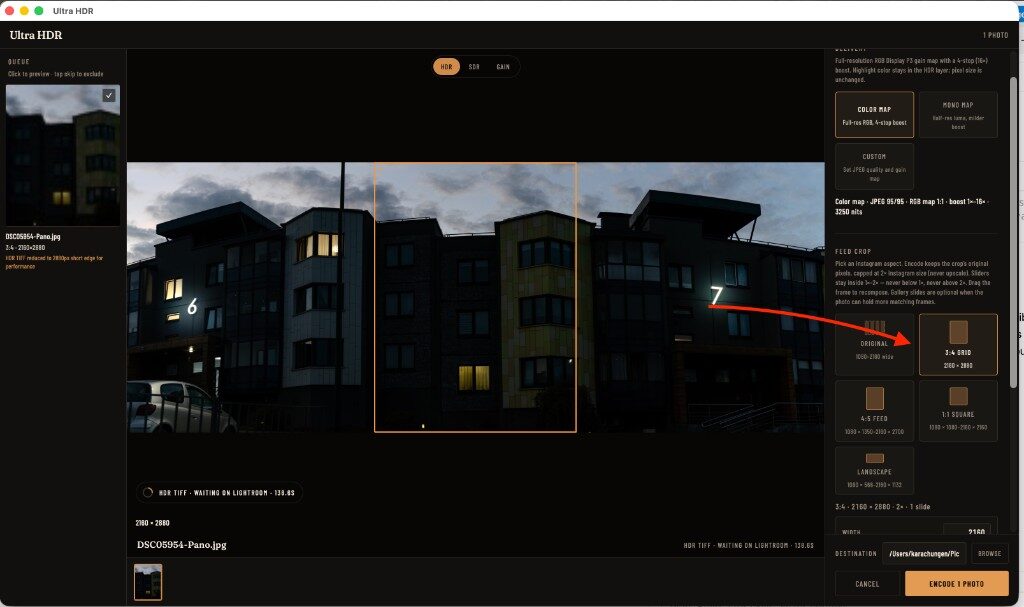Click the HDR TIFF waiting spinner icon
Viewport: 1024px width, 607px height.
point(148,493)
